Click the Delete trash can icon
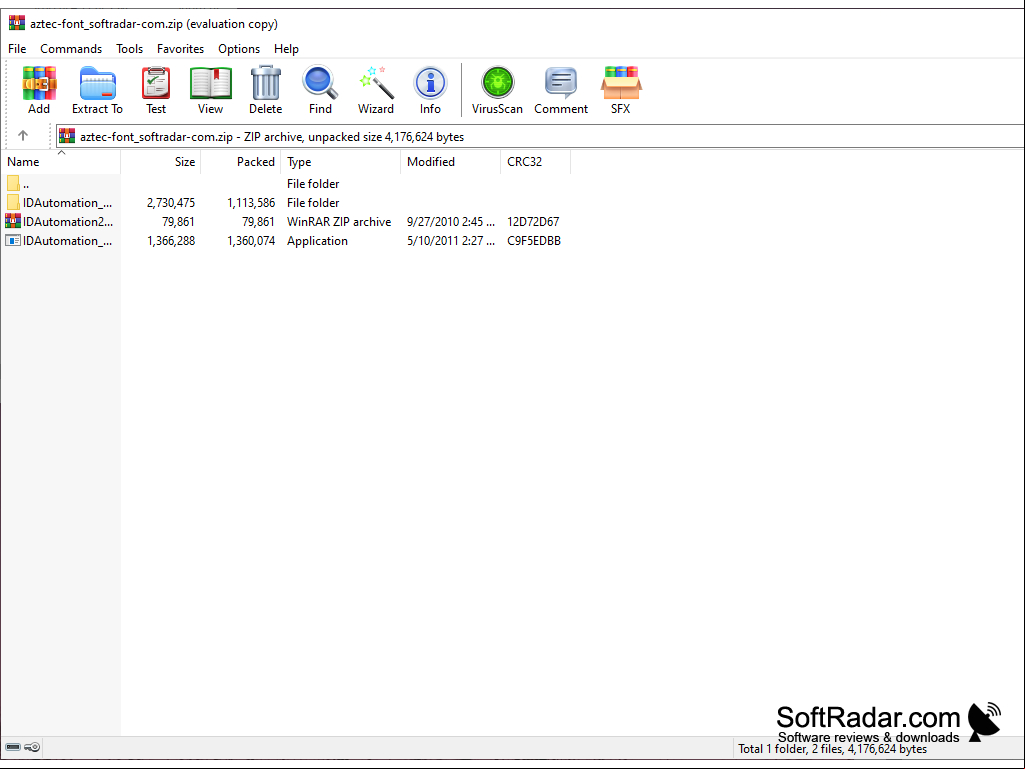This screenshot has width=1025, height=769. tap(265, 82)
